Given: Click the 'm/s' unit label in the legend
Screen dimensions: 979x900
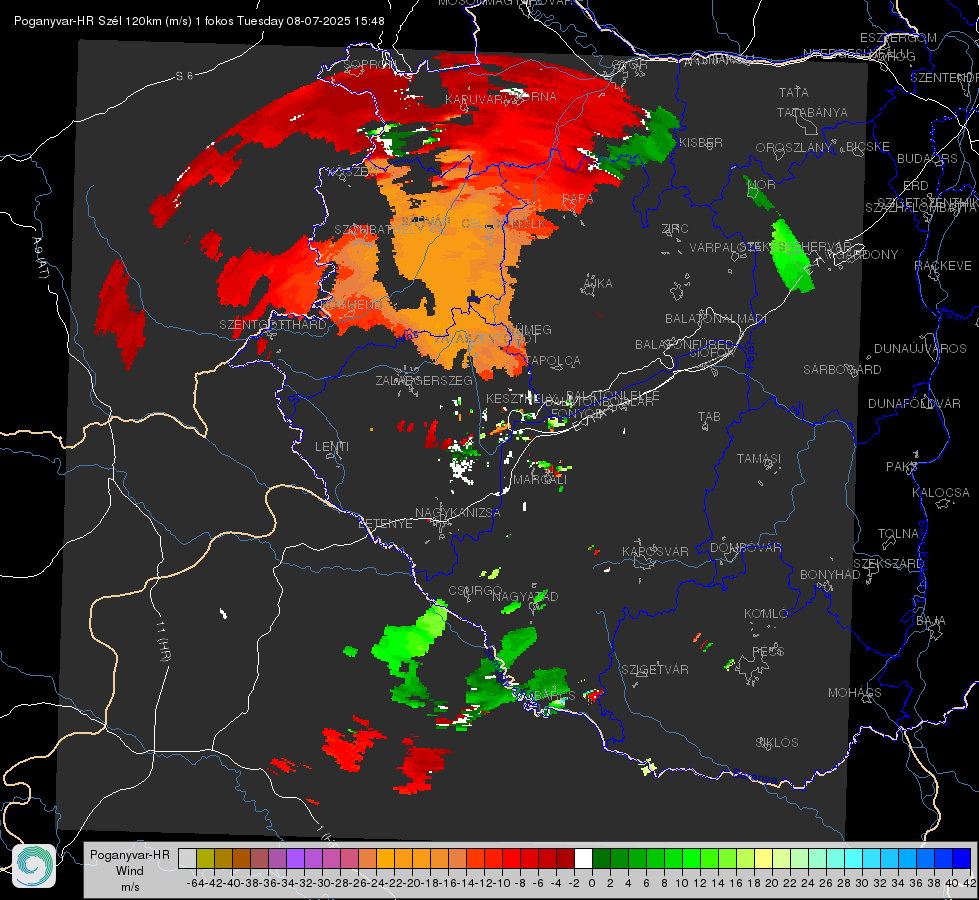Looking at the screenshot, I should [130, 887].
